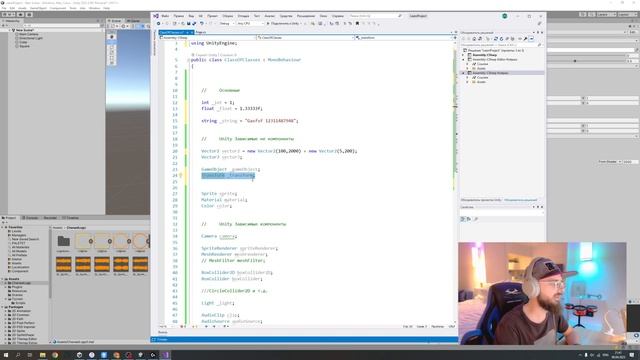Open Visual Studio from the taskbar
Image resolution: width=640 pixels, height=360 pixels.
point(165,355)
